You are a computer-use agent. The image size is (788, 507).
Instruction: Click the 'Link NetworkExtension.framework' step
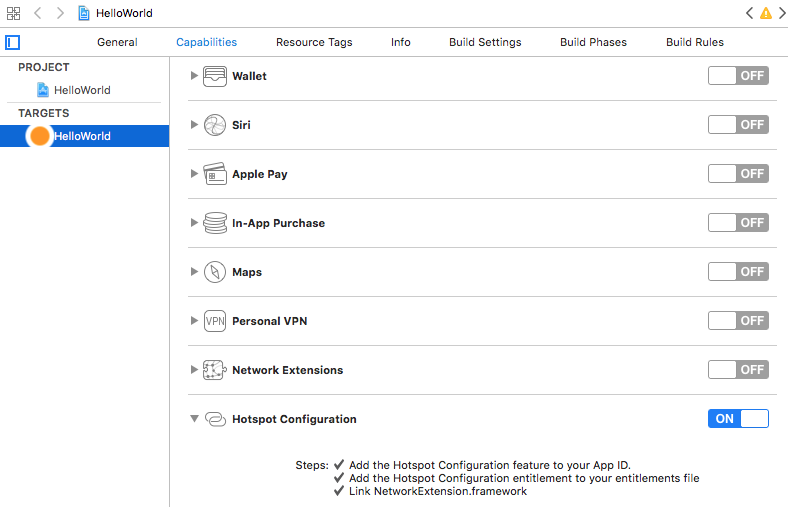438,491
